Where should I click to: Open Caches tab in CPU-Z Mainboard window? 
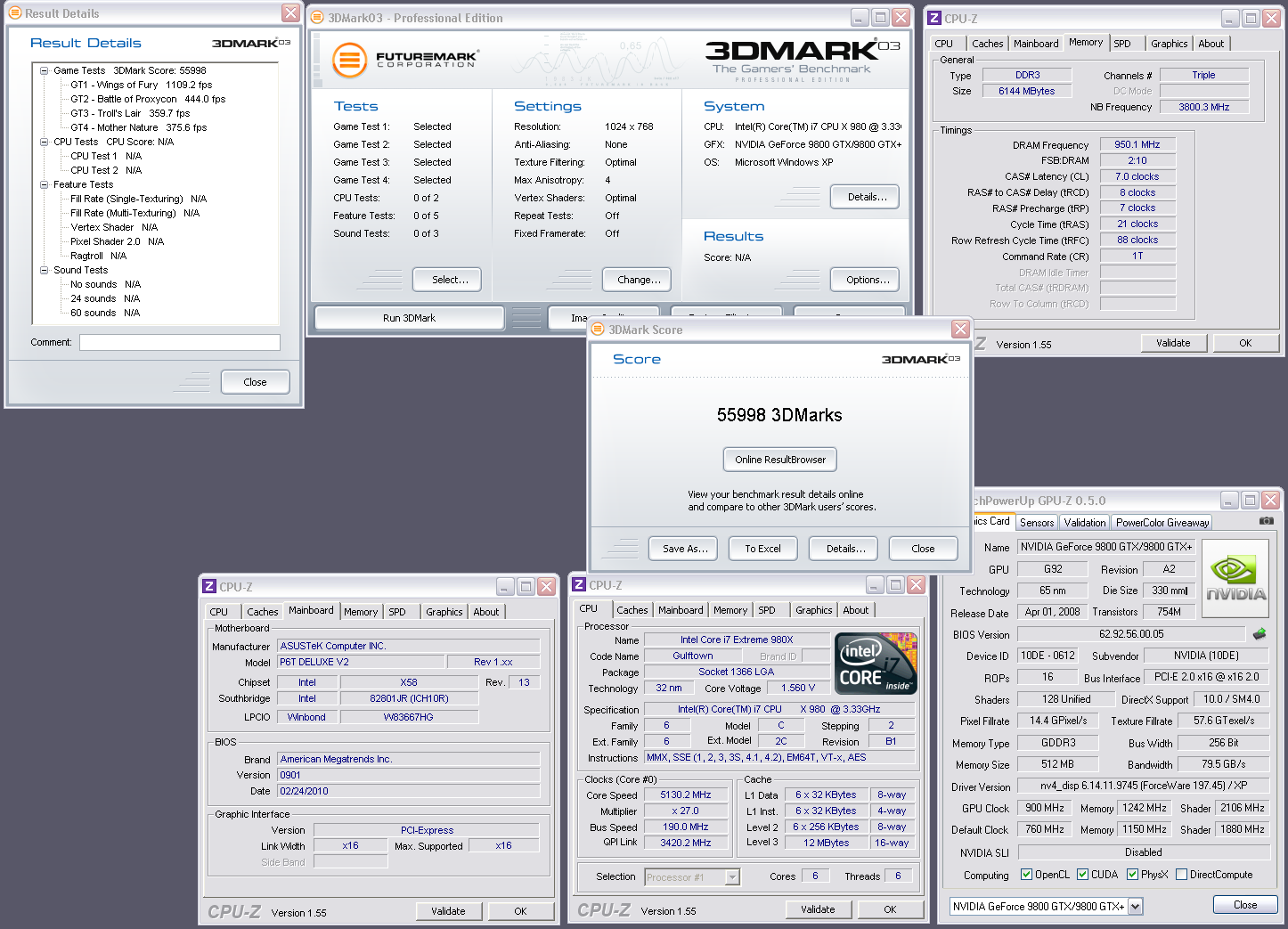262,612
